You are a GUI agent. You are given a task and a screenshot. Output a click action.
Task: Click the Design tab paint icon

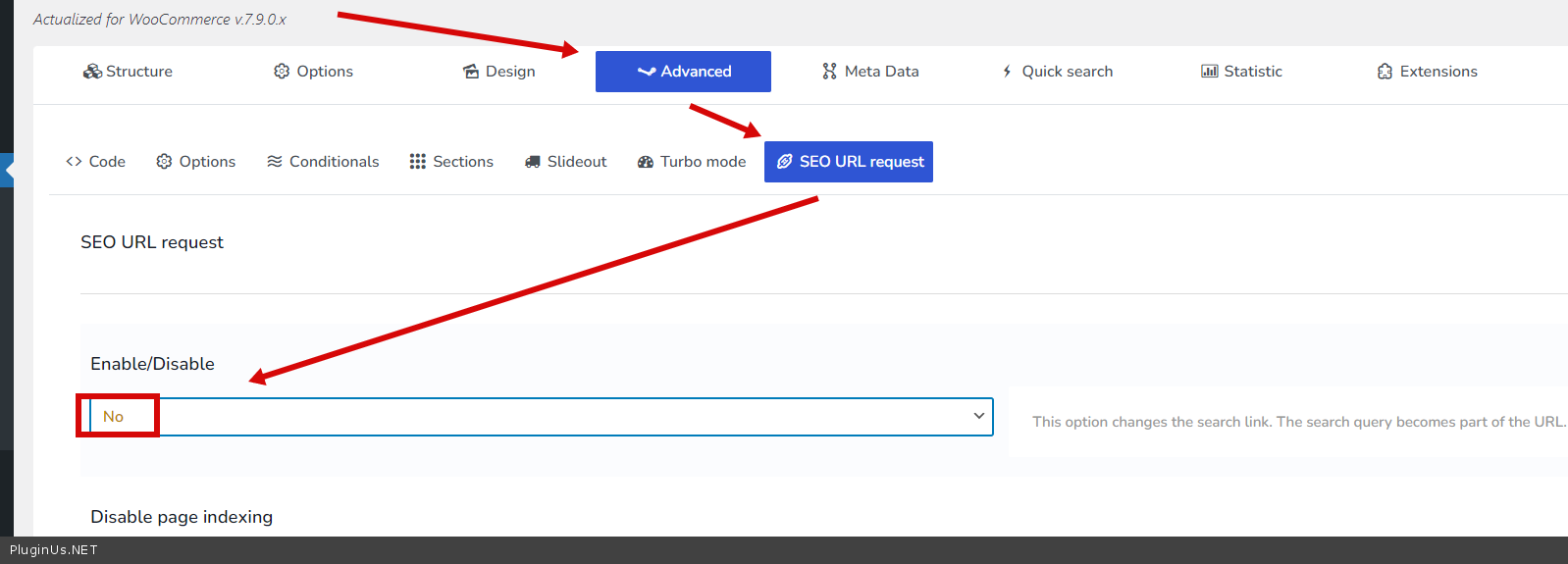pos(471,72)
